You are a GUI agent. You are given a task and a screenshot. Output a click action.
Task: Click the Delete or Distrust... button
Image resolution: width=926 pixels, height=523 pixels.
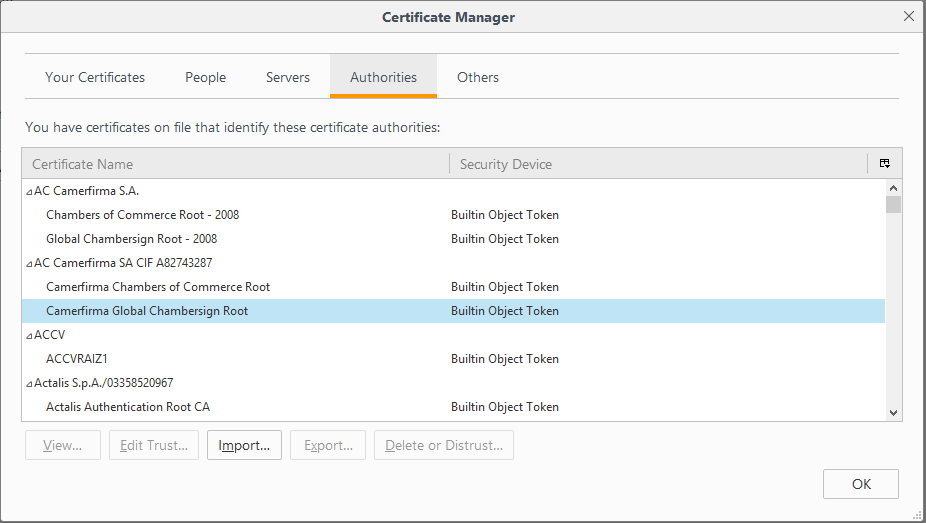click(444, 445)
